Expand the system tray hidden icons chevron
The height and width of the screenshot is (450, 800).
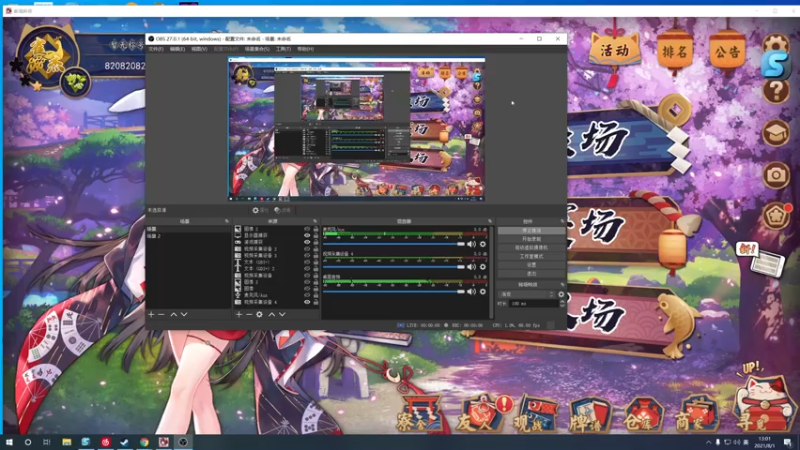[708, 442]
